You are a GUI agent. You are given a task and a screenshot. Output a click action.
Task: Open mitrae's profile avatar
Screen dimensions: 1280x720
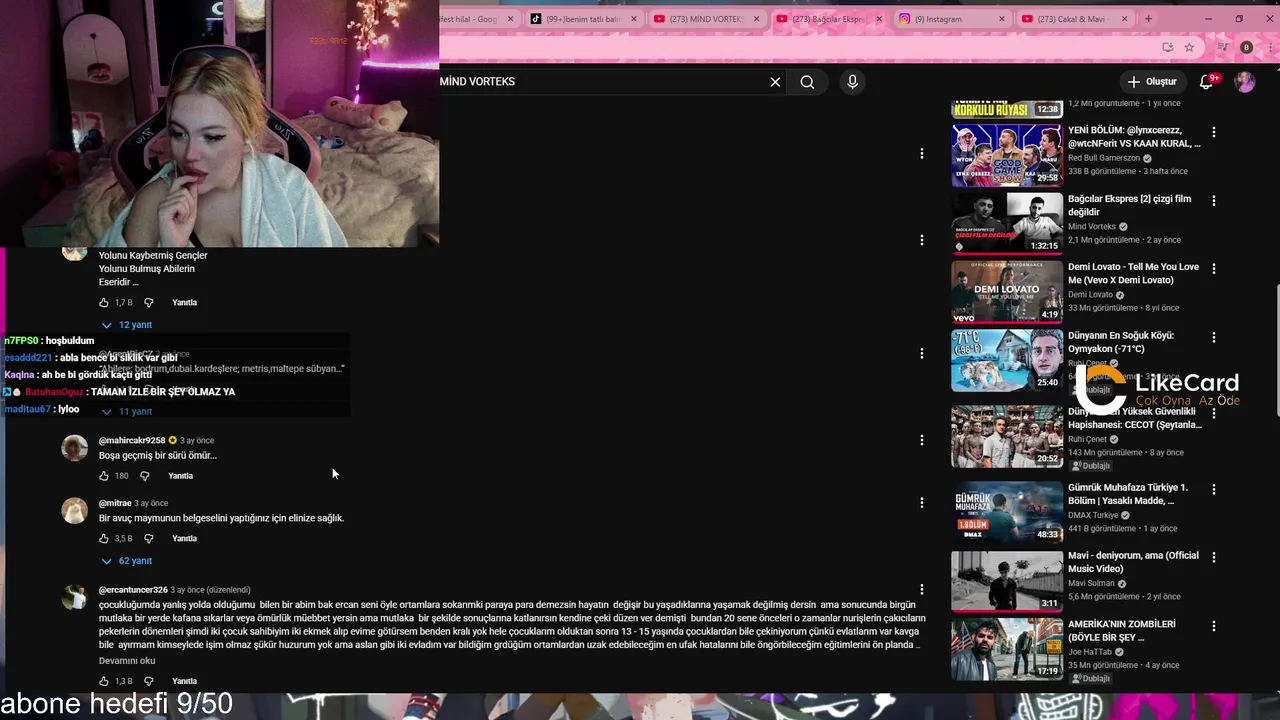75,511
